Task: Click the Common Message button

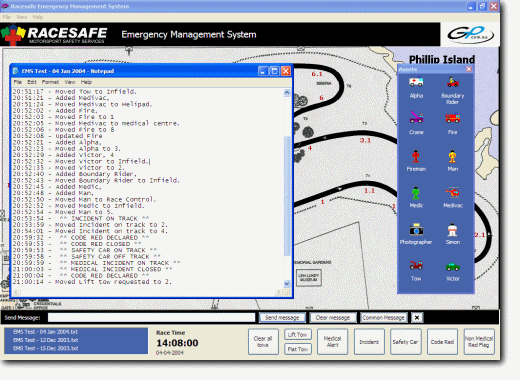Action: (x=384, y=318)
